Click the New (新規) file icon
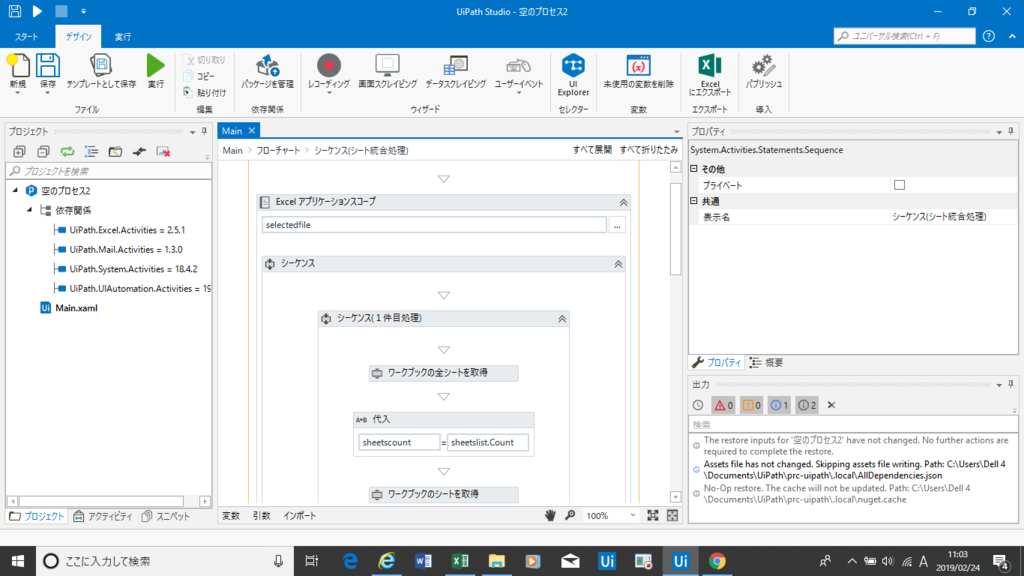Viewport: 1024px width, 576px height. [x=18, y=66]
